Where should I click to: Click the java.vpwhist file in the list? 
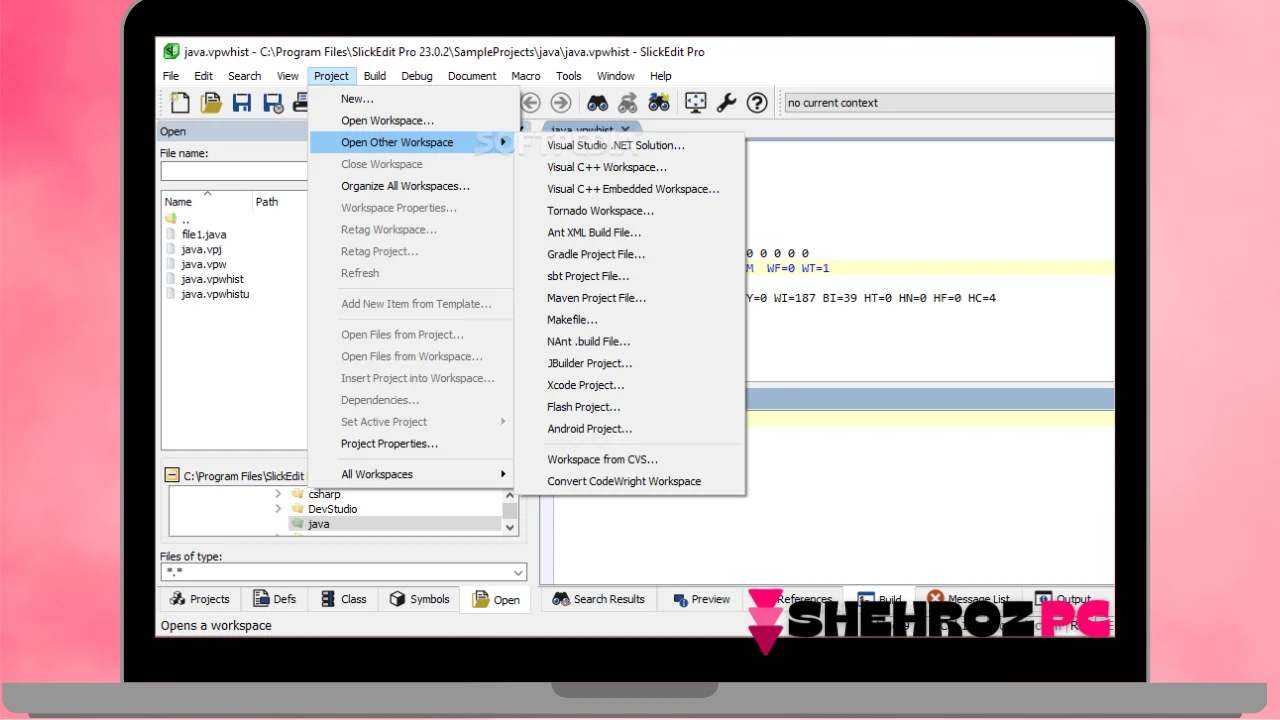(212, 279)
